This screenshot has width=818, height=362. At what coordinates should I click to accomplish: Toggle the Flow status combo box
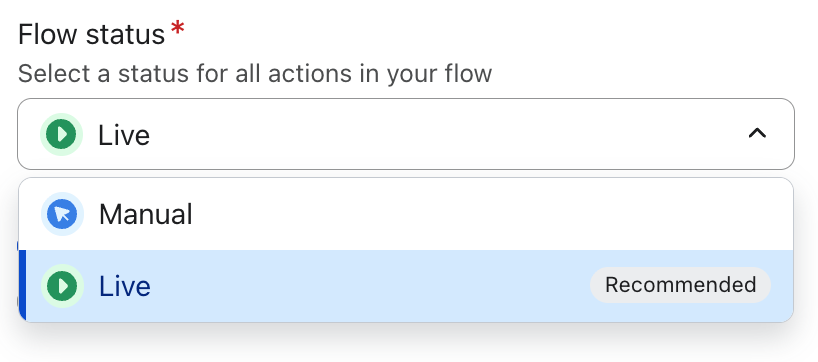[x=406, y=134]
